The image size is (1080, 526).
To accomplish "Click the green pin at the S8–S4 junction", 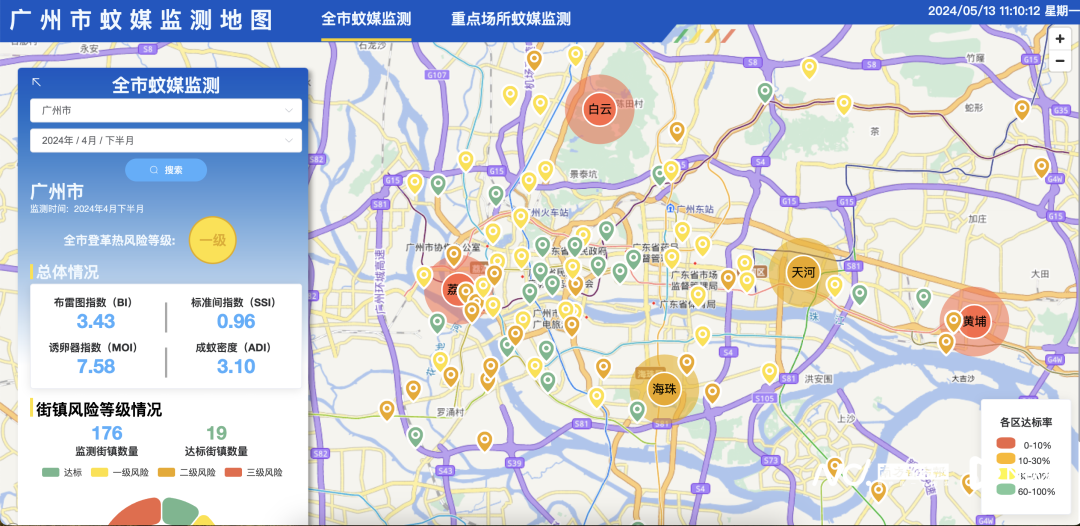I will 765,92.
